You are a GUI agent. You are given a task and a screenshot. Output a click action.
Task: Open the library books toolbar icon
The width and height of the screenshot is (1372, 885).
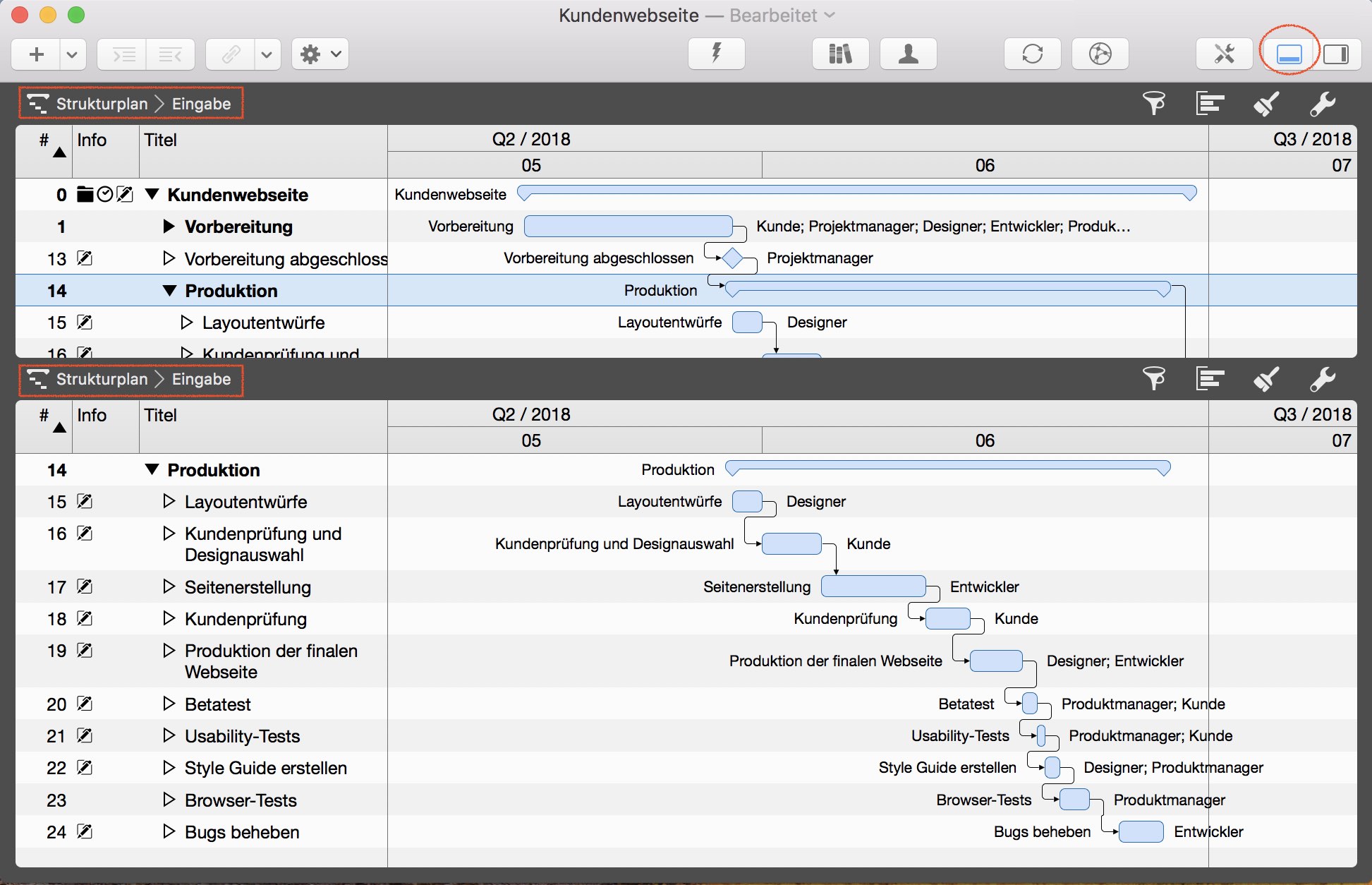pos(840,54)
